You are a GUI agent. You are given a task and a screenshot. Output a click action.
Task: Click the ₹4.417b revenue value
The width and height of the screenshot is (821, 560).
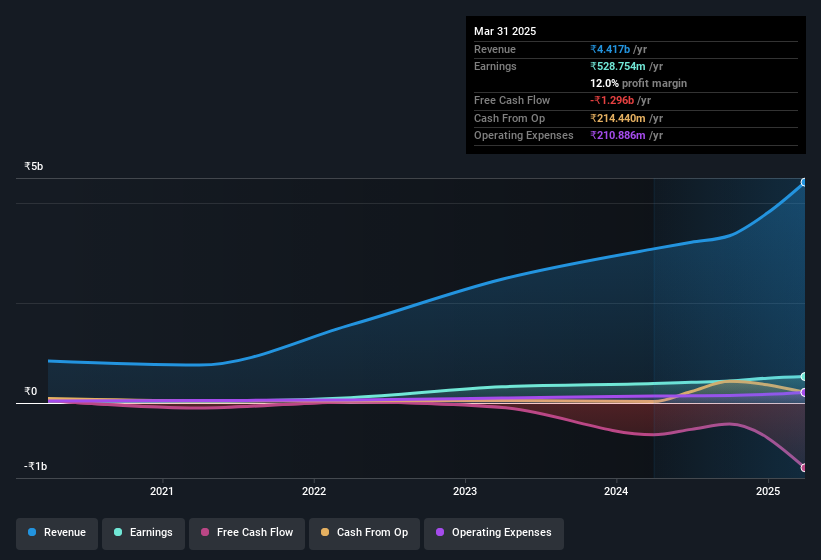point(610,49)
